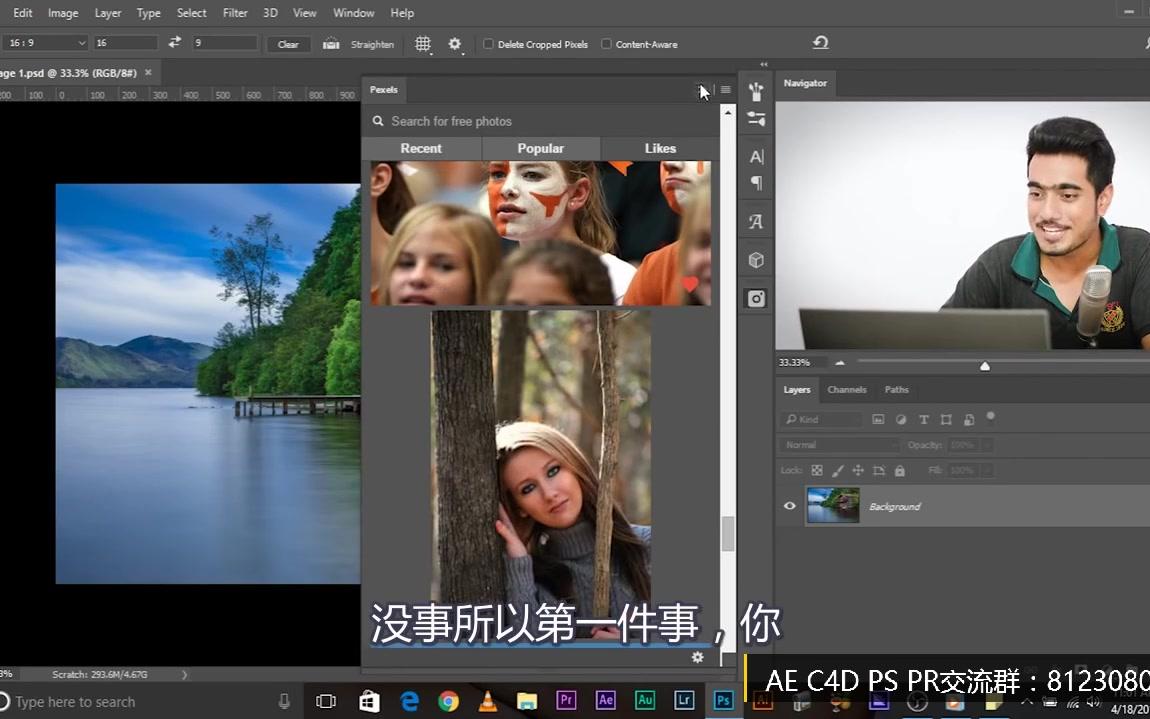Viewport: 1150px width, 719px height.
Task: Open the Filter menu
Action: [235, 12]
